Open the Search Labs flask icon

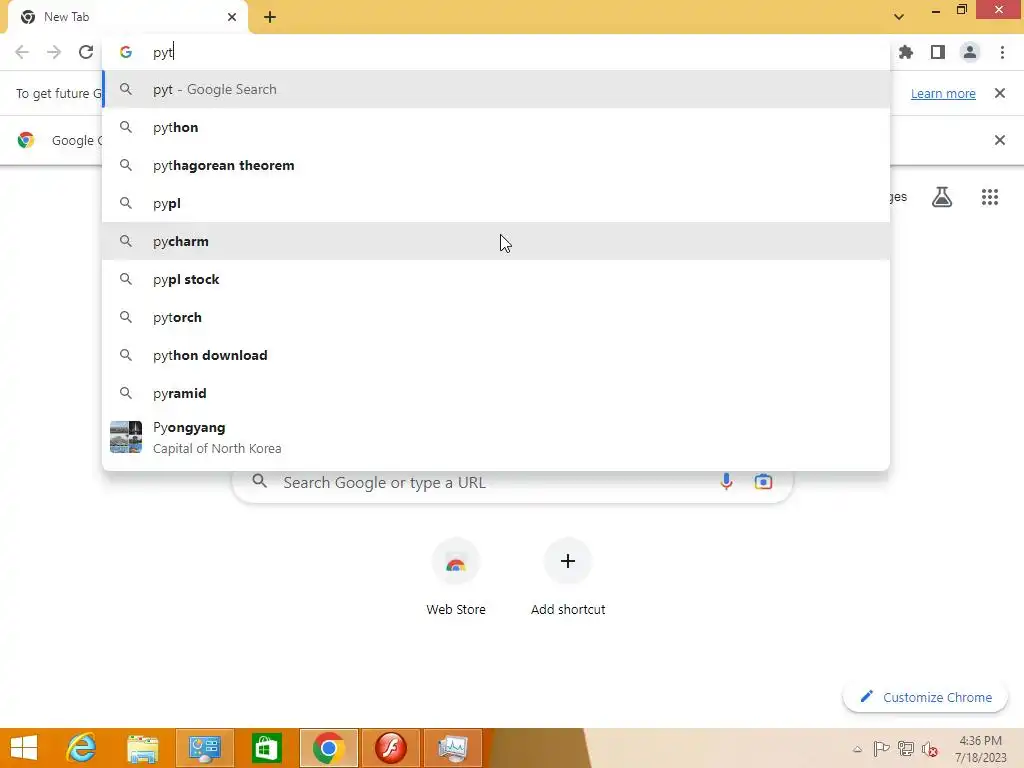942,197
